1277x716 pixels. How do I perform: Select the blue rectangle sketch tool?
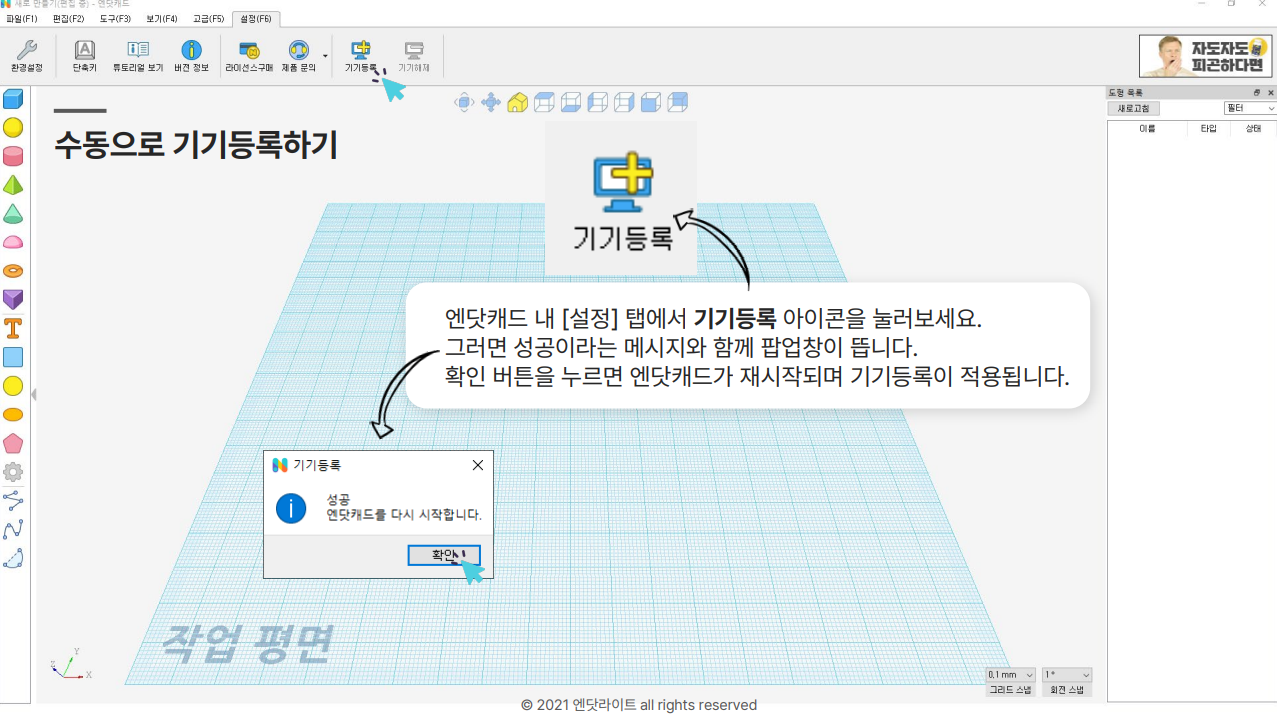coord(13,357)
